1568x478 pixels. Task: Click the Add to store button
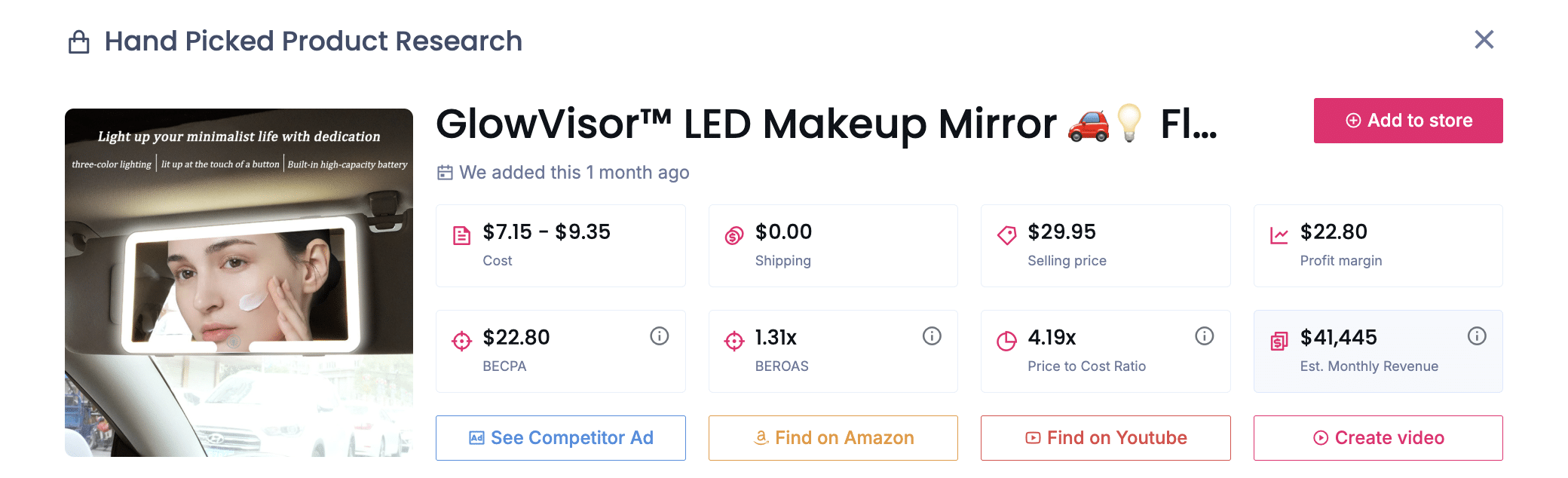[x=1408, y=120]
